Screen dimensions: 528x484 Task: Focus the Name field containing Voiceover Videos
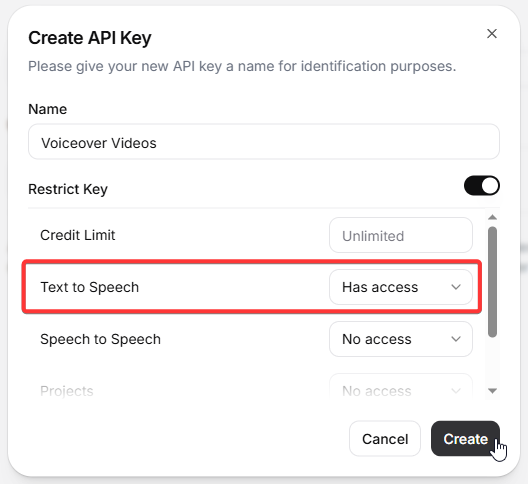264,142
